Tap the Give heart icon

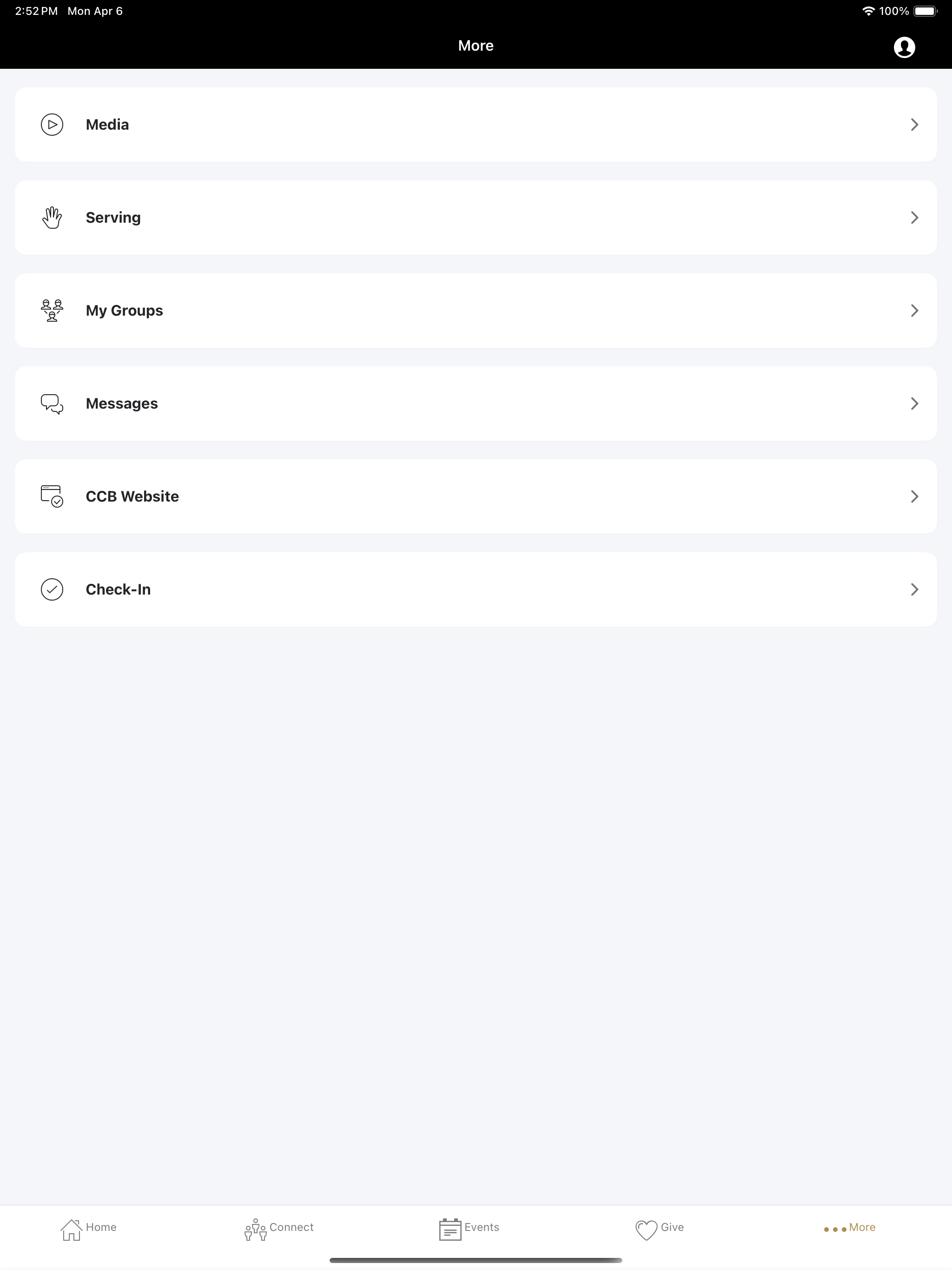click(646, 1230)
